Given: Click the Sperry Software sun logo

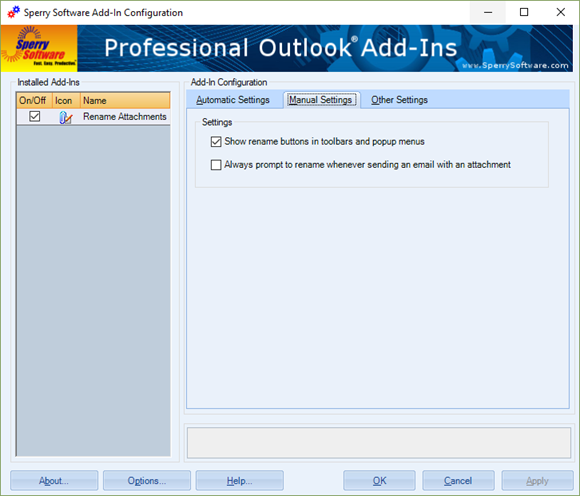Looking at the screenshot, I should [39, 48].
